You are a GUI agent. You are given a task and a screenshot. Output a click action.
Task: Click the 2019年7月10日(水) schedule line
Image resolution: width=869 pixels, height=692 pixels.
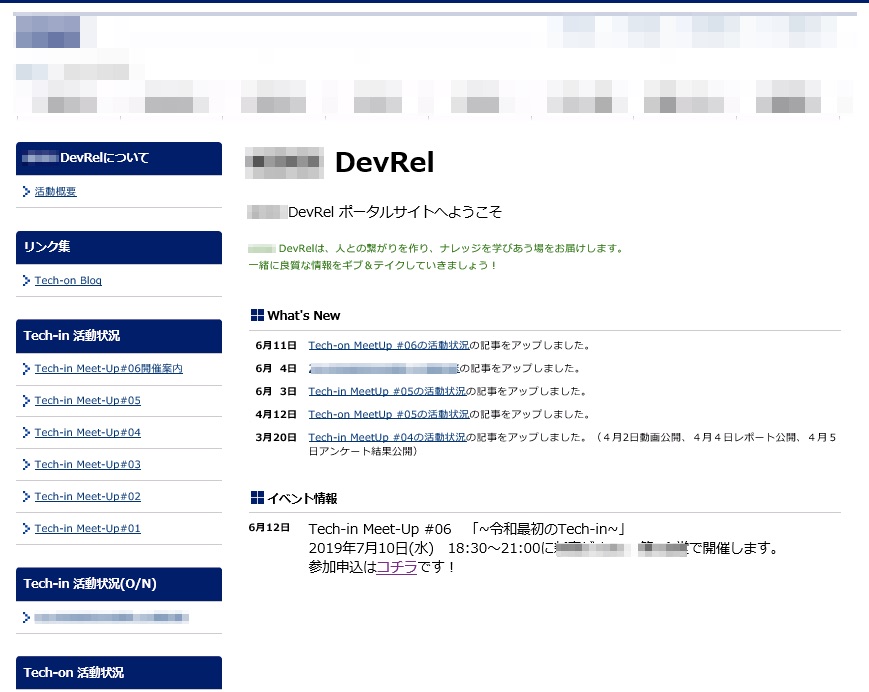click(544, 548)
